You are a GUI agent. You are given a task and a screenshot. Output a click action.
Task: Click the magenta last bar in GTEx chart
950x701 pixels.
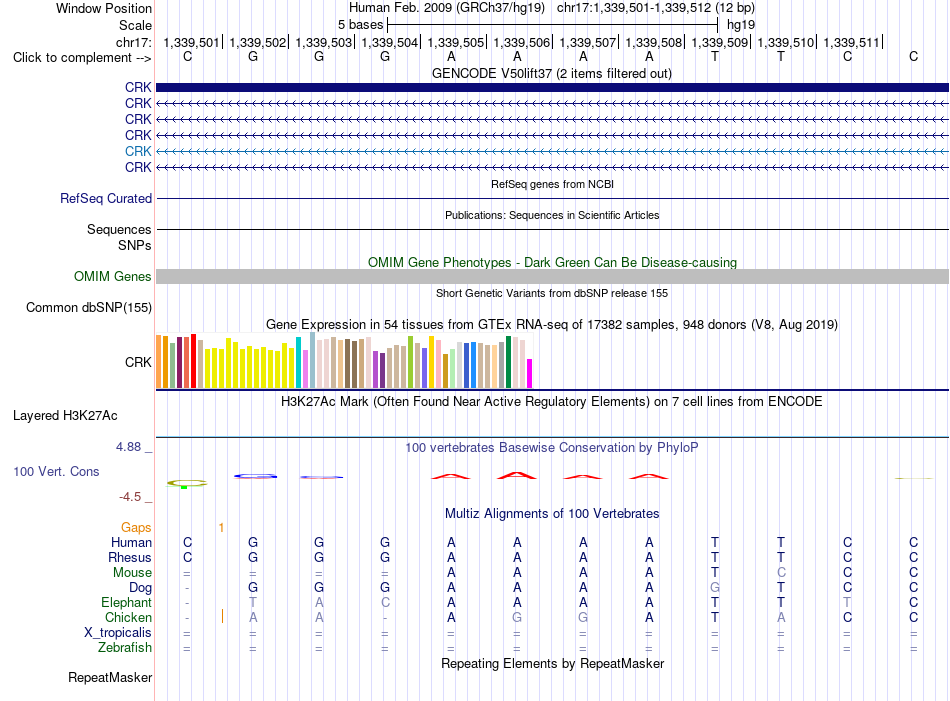(530, 373)
